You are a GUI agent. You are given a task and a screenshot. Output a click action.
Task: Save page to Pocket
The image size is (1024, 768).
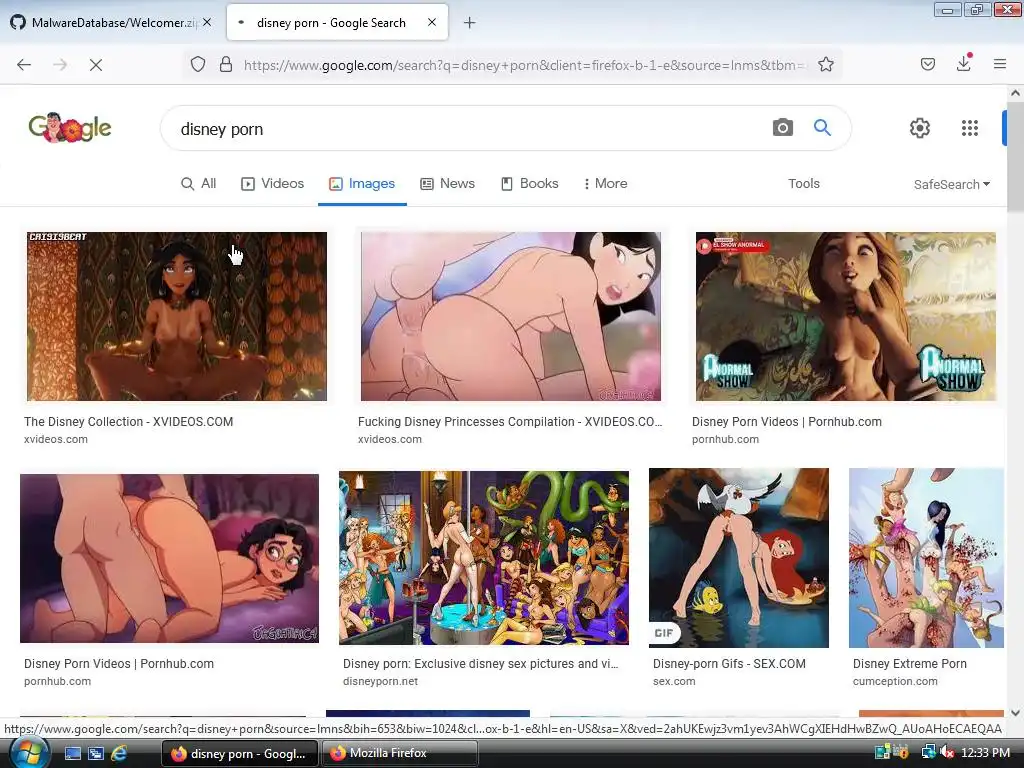click(x=928, y=65)
